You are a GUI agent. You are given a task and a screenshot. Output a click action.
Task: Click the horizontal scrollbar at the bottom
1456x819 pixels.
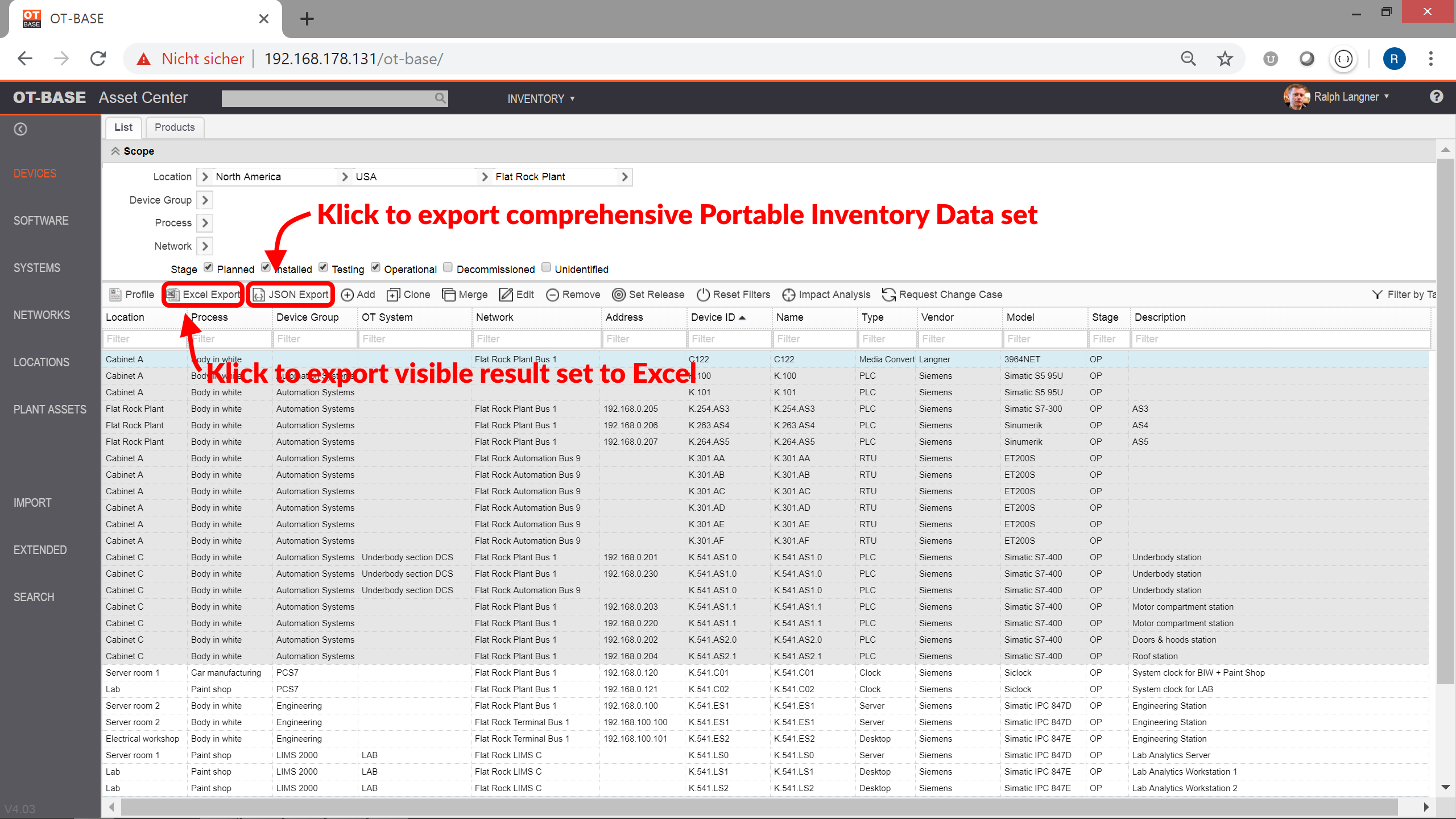(759, 806)
